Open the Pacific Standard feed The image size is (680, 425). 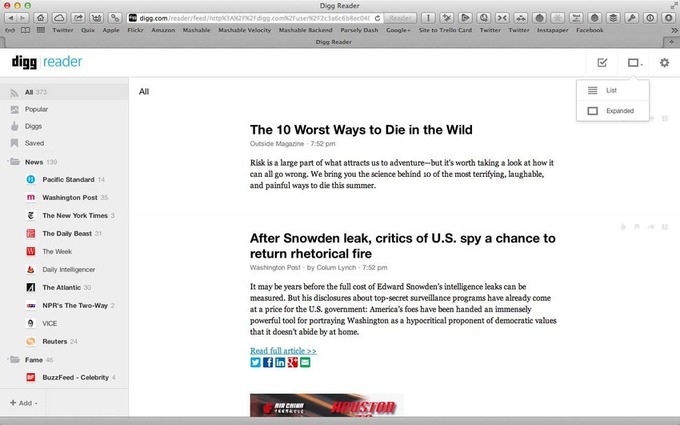[x=68, y=180]
